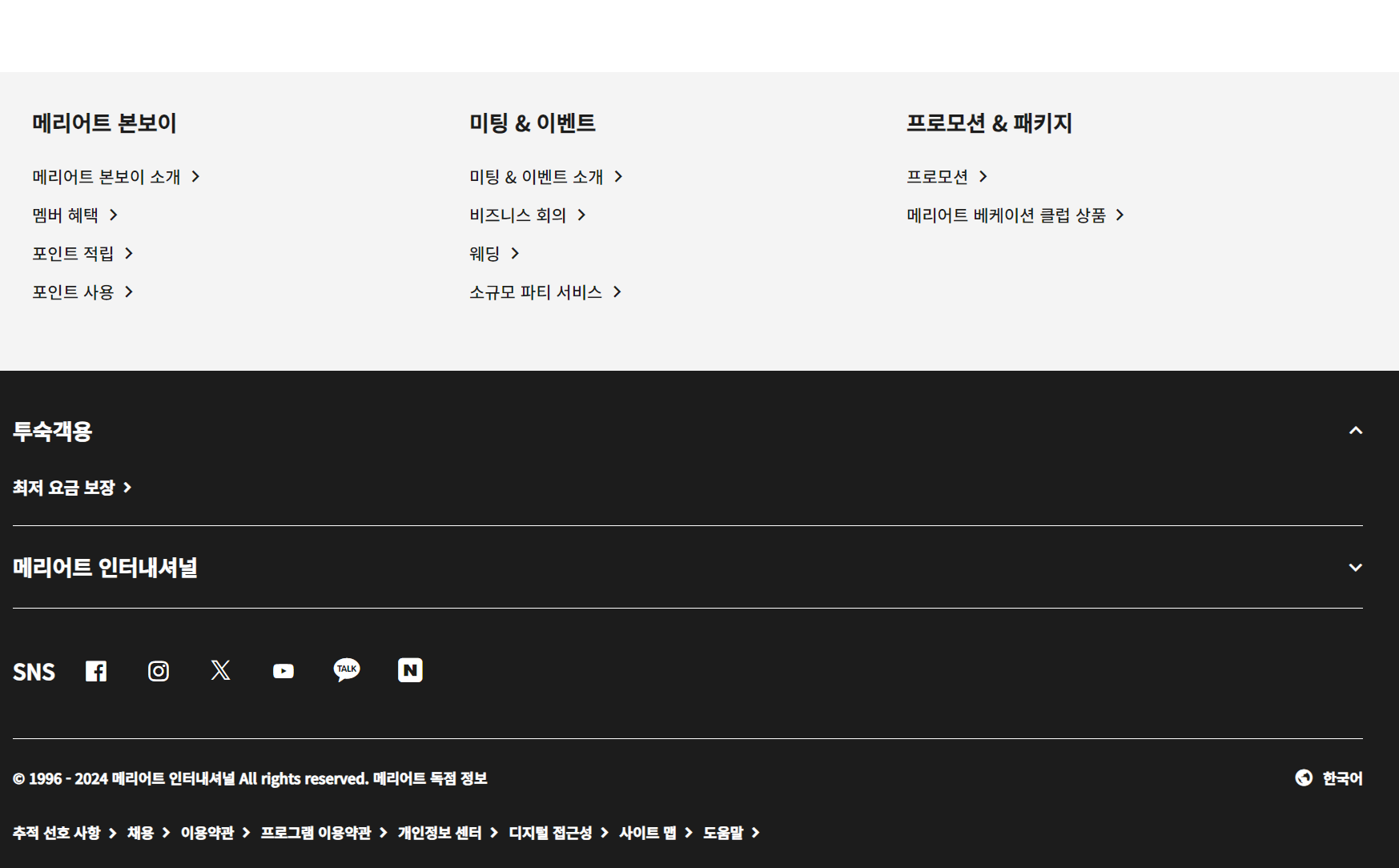Open 메리어트 베케이션 클럽 상품 link
Viewport: 1399px width, 868px height.
click(x=1015, y=215)
